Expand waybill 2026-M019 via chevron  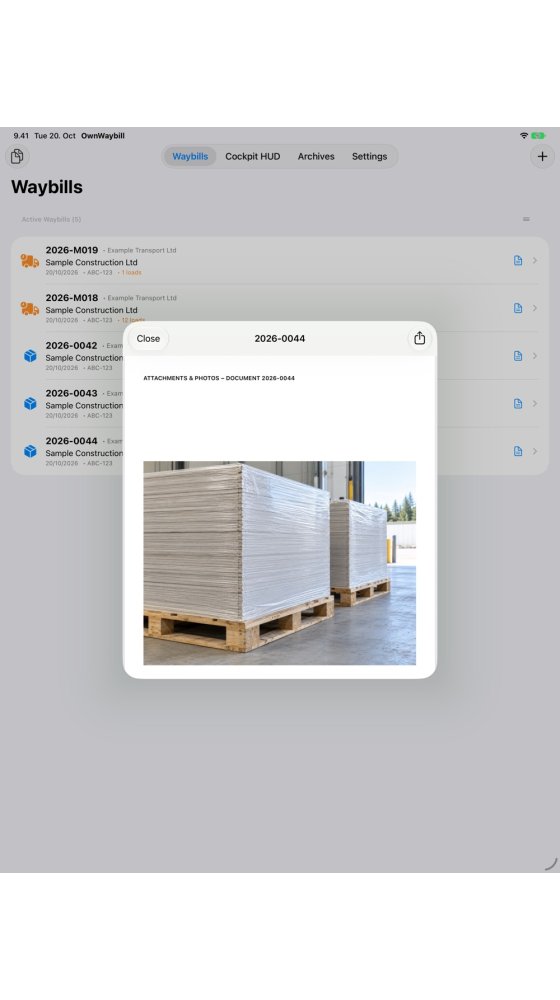(534, 260)
